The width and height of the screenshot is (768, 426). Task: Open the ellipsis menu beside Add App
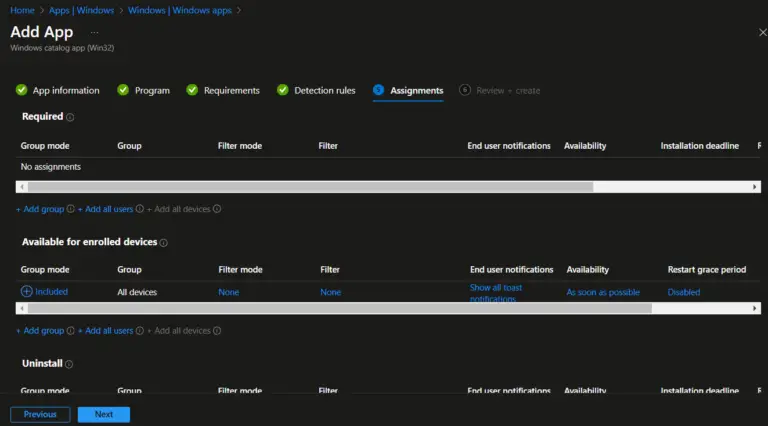pos(95,33)
